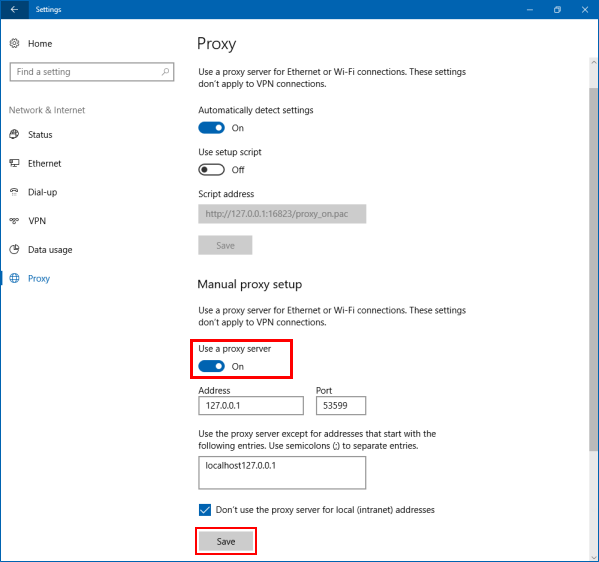Minimize the Settings window

[529, 10]
